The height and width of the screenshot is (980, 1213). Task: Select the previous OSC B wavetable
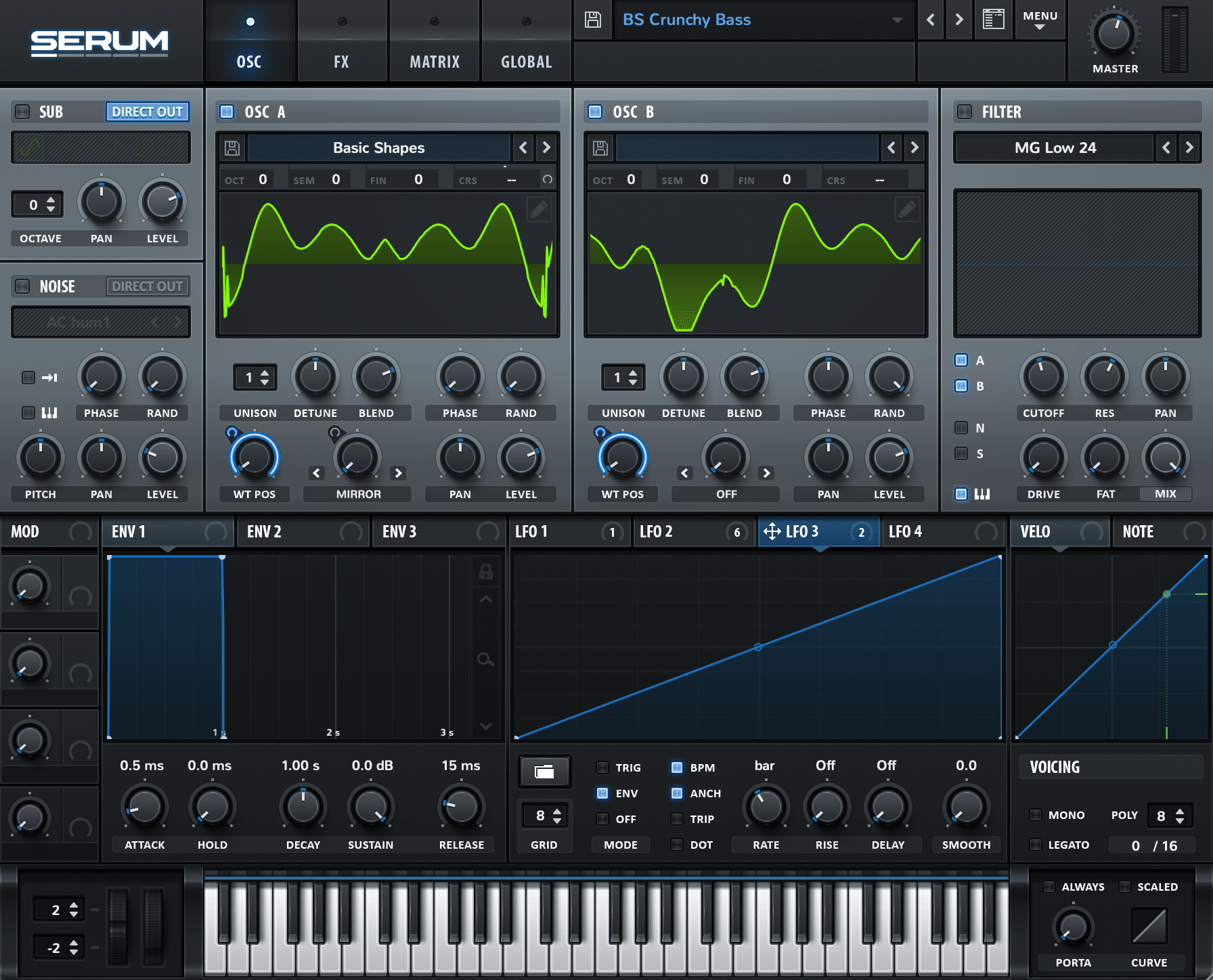pos(891,148)
